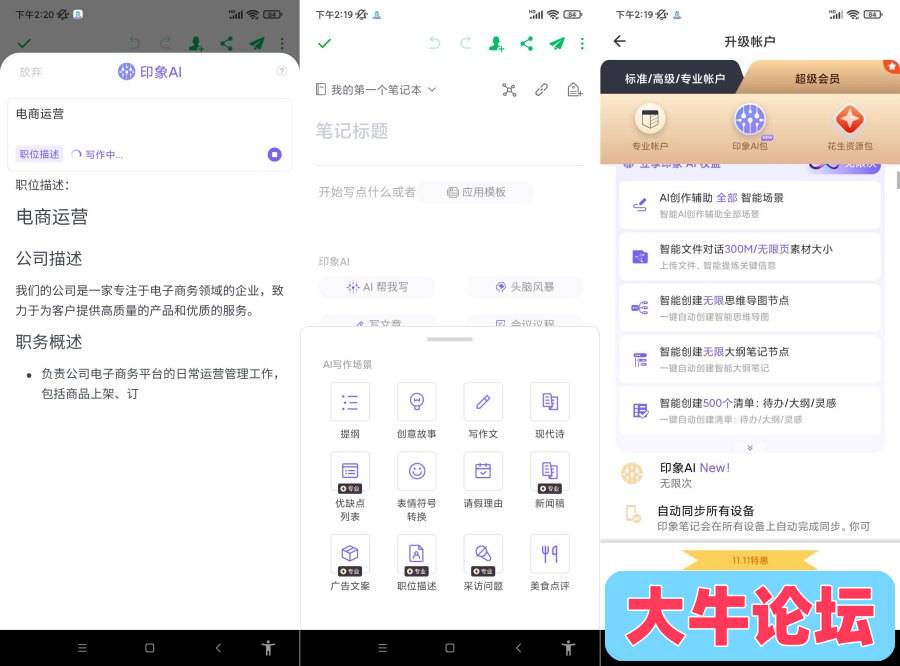This screenshot has height=666, width=900.
Task: Stop AI writing with the purple stop button
Action: coord(275,154)
